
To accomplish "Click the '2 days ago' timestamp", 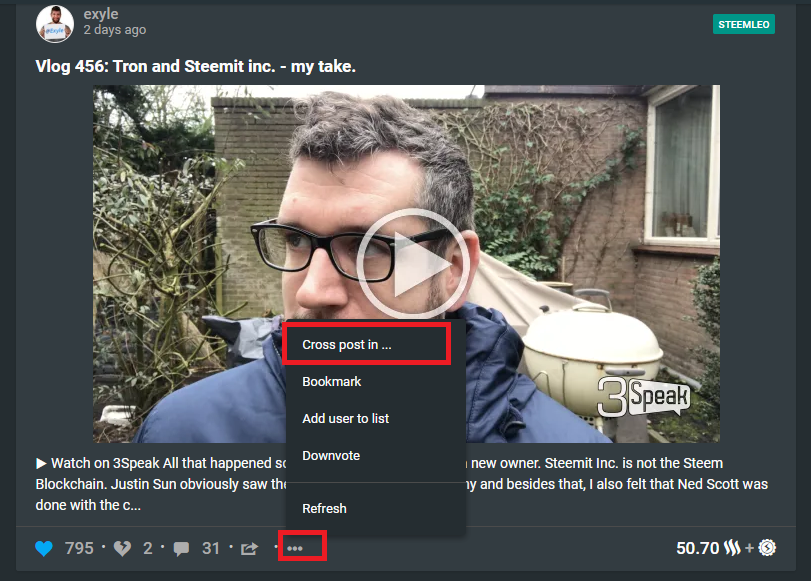I will (115, 30).
